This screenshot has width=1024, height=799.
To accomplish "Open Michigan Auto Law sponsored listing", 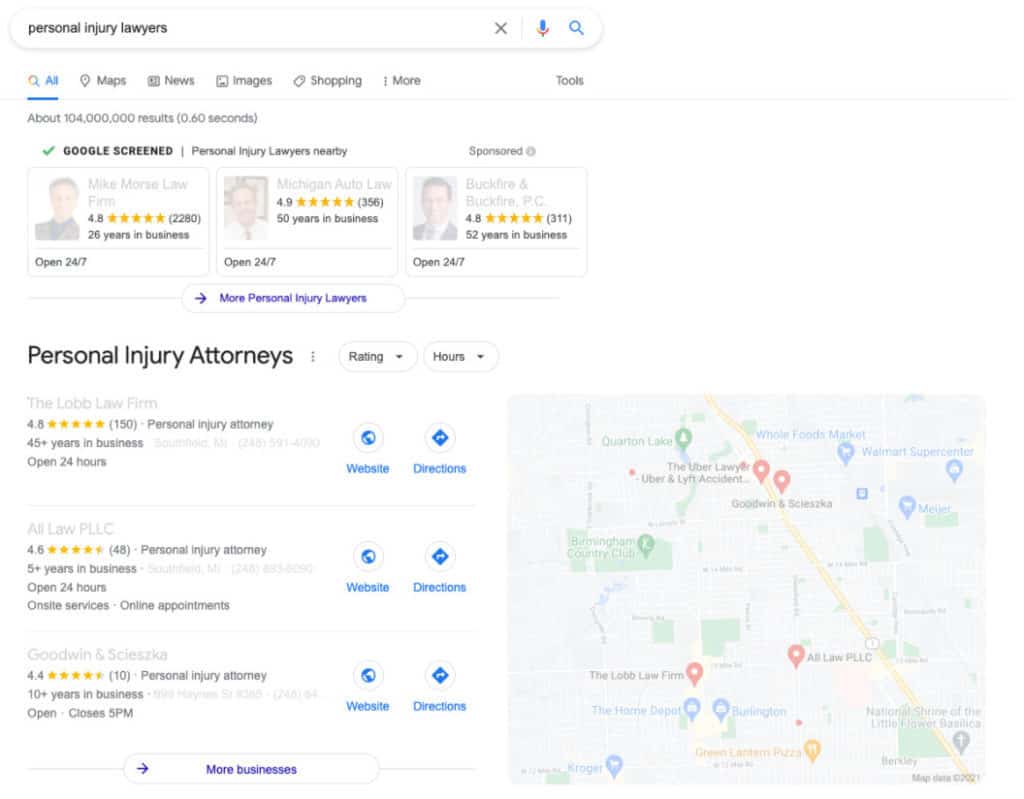I will (x=307, y=222).
